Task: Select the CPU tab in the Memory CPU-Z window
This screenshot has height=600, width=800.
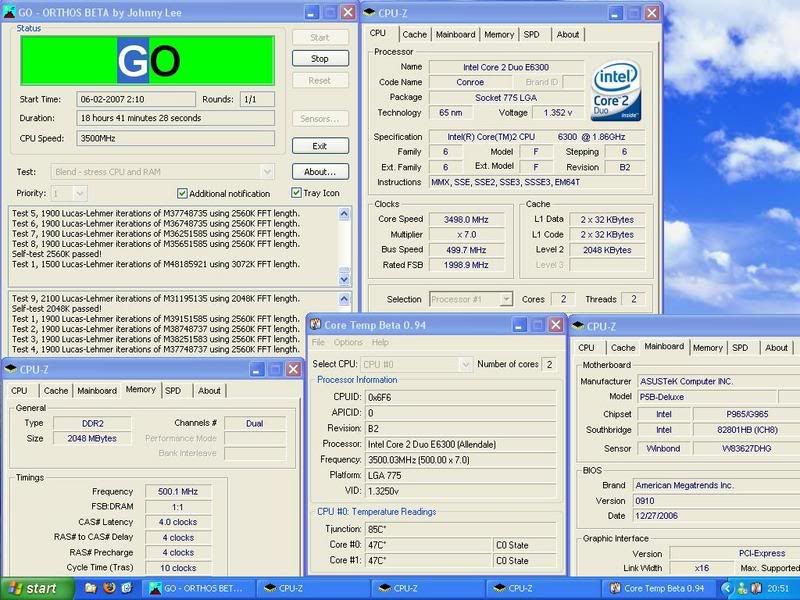Action: [x=19, y=390]
